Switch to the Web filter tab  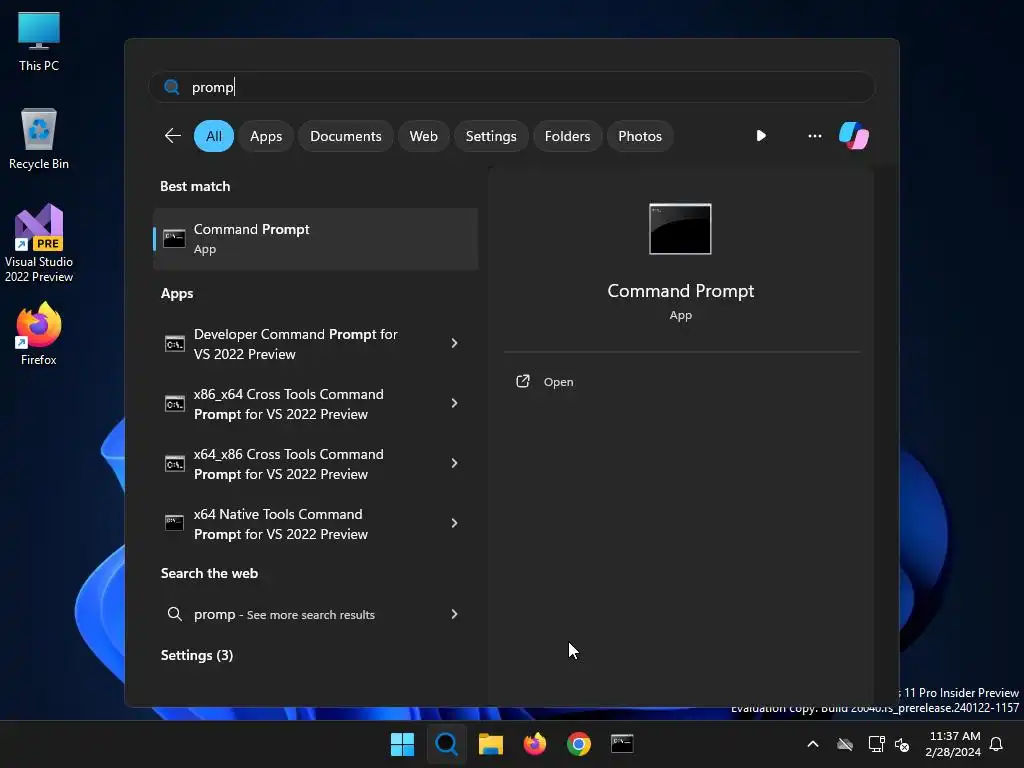[x=423, y=136]
